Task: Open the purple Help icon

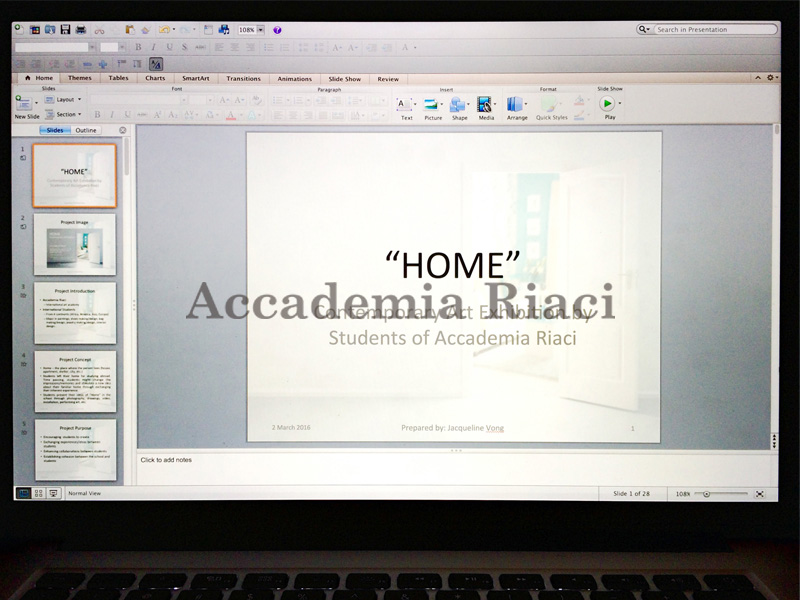Action: [x=277, y=30]
